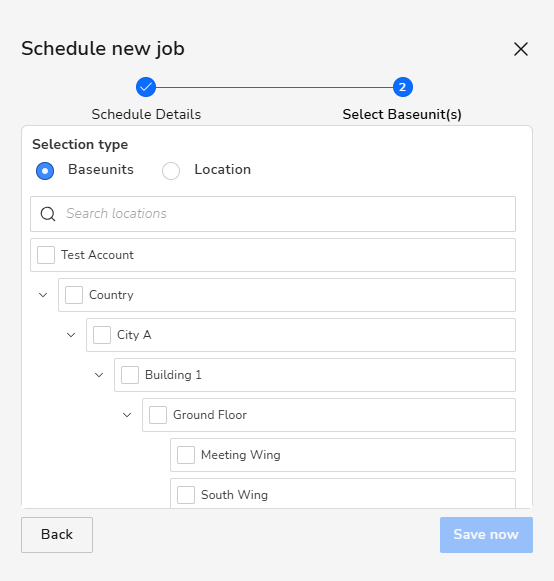
Task: Select the Meeting Wing checkbox
Action: coord(186,455)
